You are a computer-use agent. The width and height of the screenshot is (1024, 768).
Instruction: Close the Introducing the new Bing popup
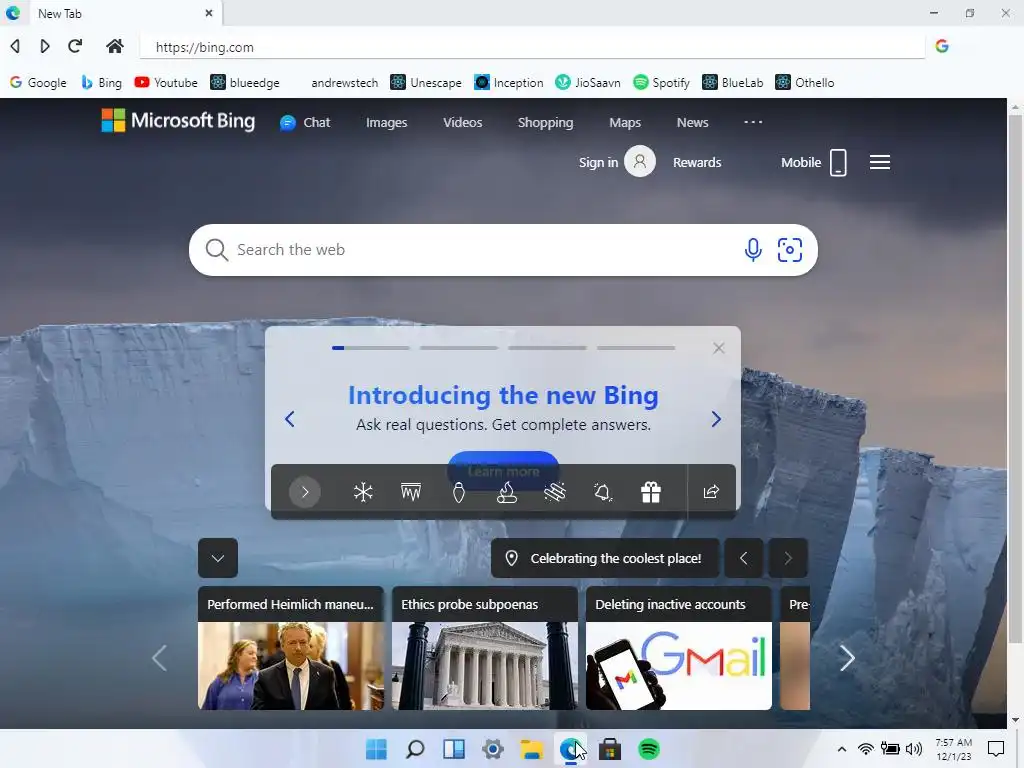tap(718, 348)
